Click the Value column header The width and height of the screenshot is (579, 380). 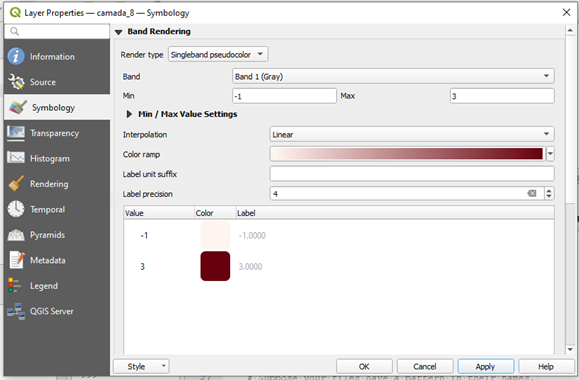159,213
